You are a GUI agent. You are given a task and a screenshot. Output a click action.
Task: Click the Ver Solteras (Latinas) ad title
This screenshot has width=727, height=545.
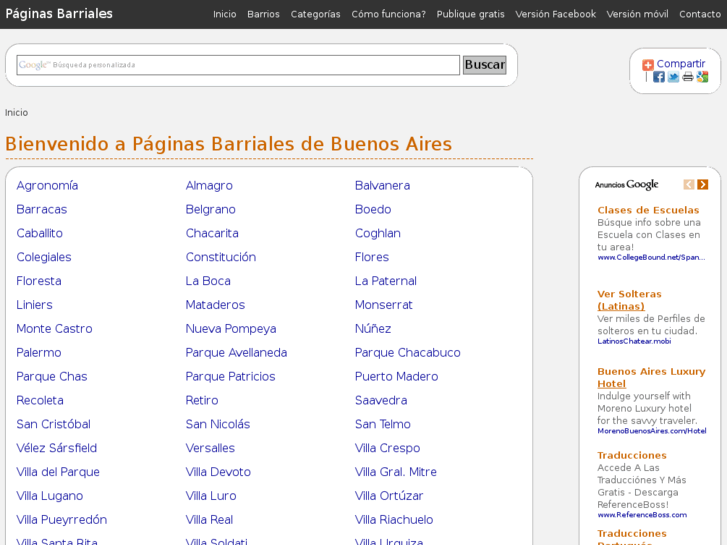pyautogui.click(x=629, y=300)
